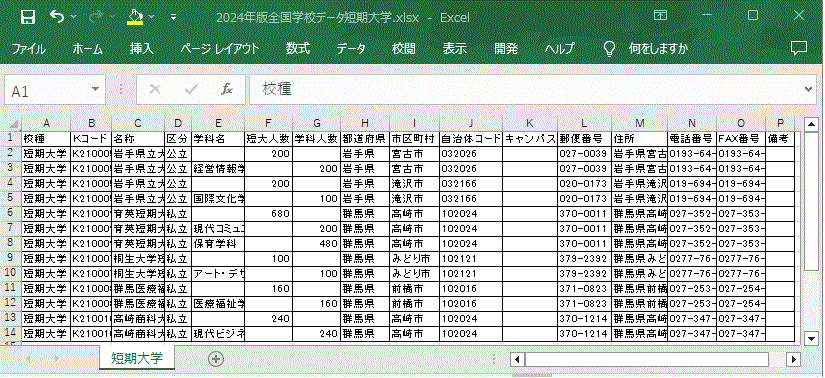Click the キャンパス header cell

tap(530, 138)
